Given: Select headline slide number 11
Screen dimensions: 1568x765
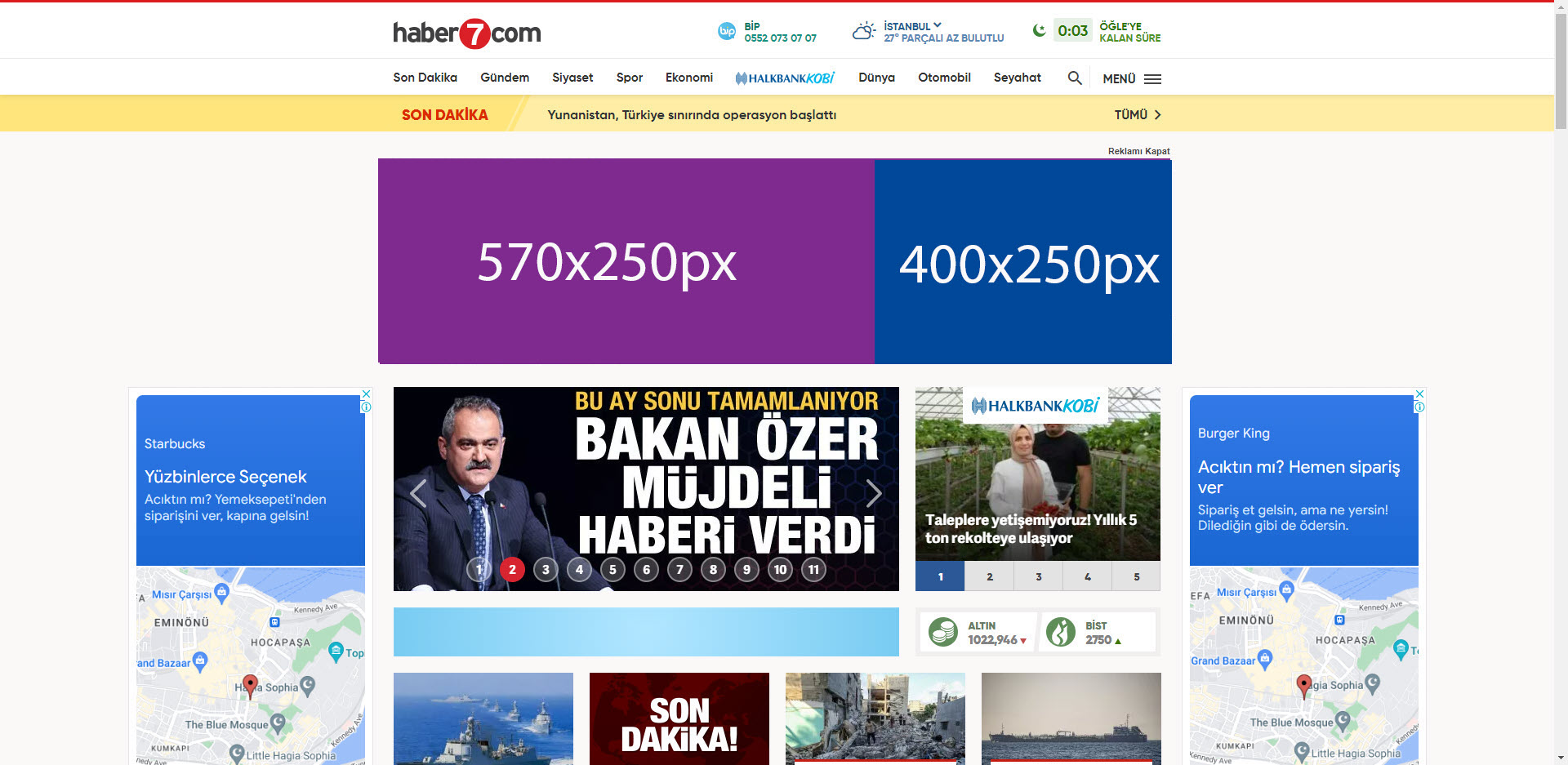Looking at the screenshot, I should (x=813, y=570).
